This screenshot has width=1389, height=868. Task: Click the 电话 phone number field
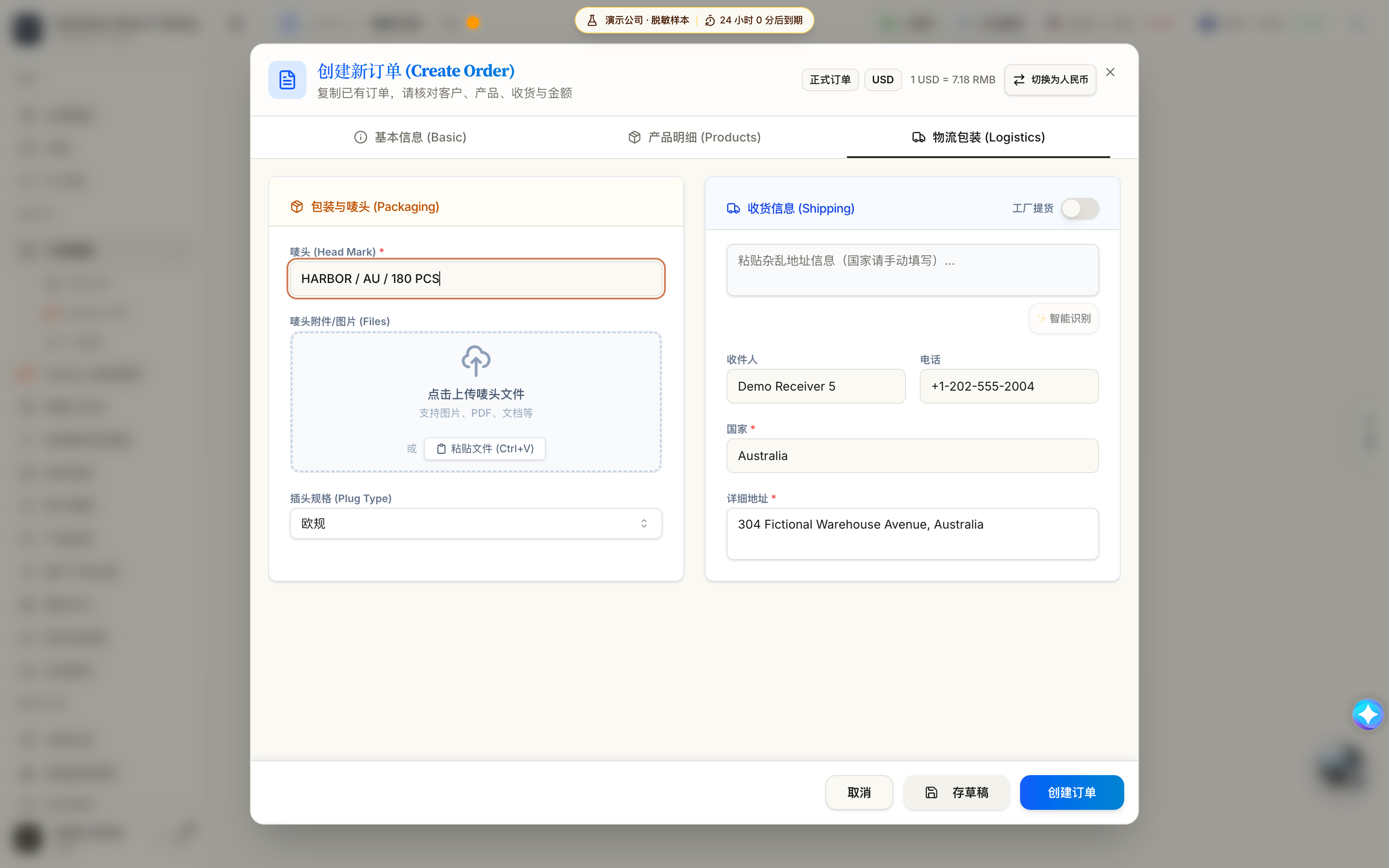coord(1008,386)
